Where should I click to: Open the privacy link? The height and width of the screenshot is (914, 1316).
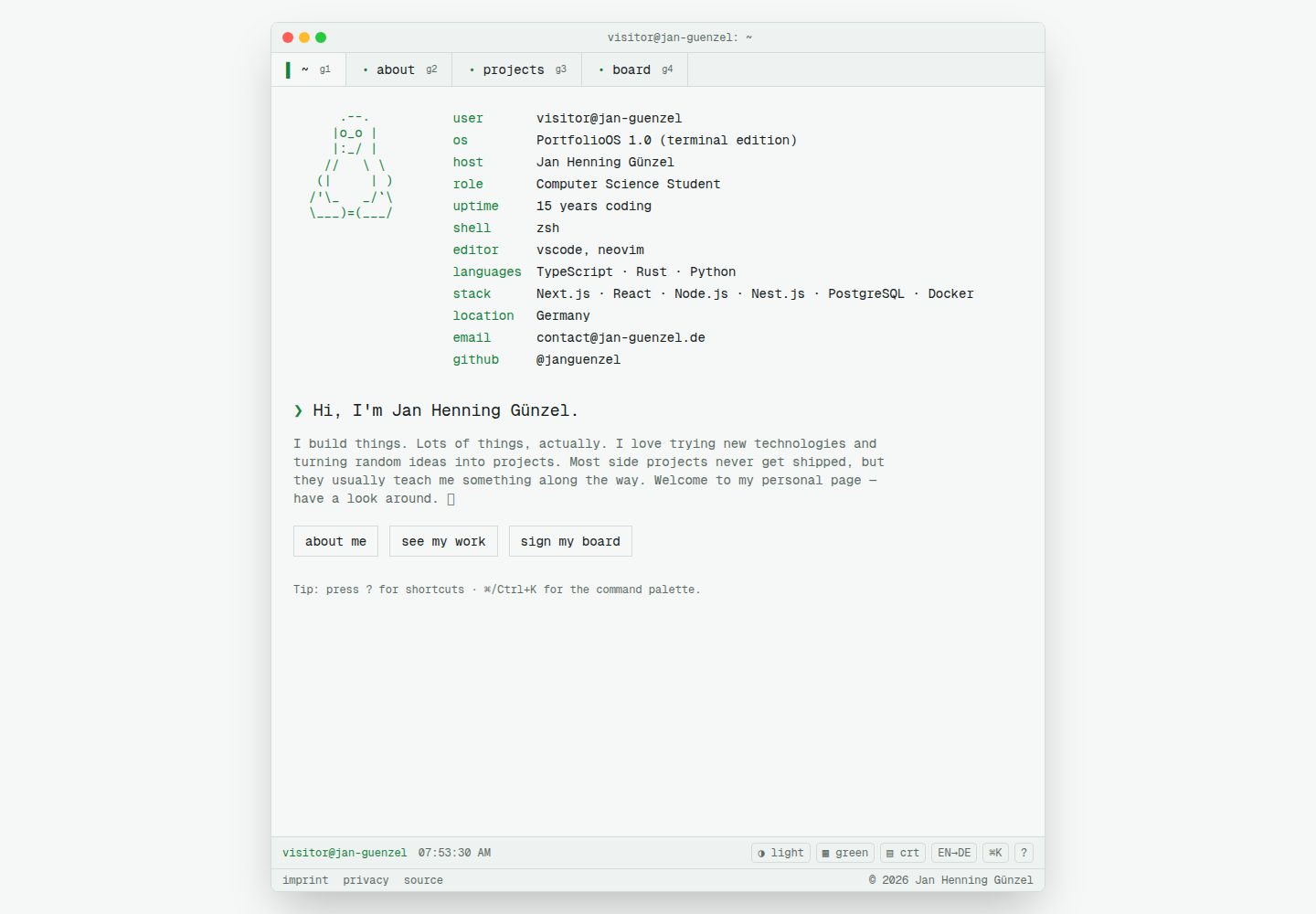click(366, 880)
